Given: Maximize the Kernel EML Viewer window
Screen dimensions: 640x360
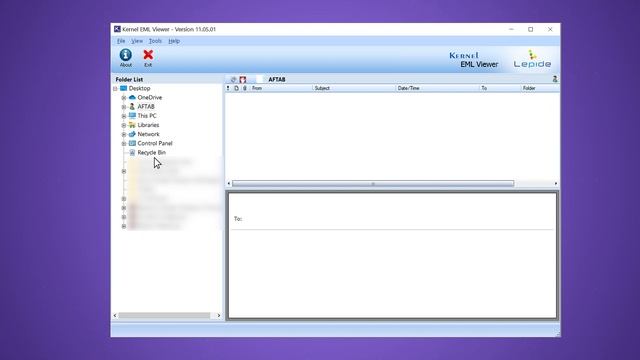Looking at the screenshot, I should (x=531, y=29).
